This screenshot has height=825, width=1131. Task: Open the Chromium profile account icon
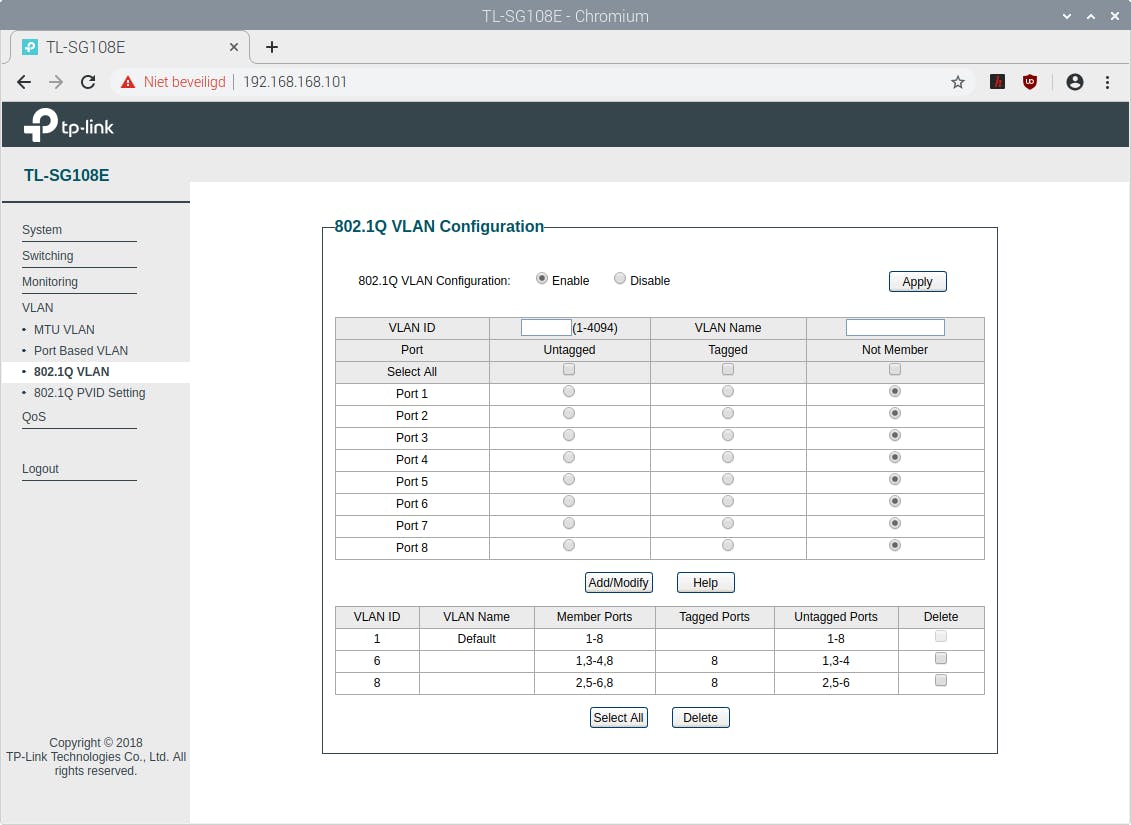[x=1075, y=82]
